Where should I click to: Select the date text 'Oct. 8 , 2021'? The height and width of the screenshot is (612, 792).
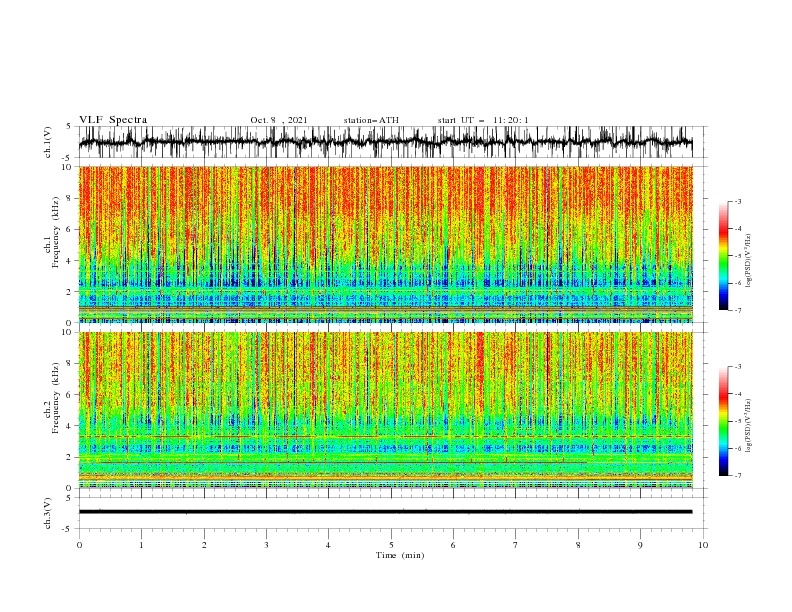click(279, 120)
